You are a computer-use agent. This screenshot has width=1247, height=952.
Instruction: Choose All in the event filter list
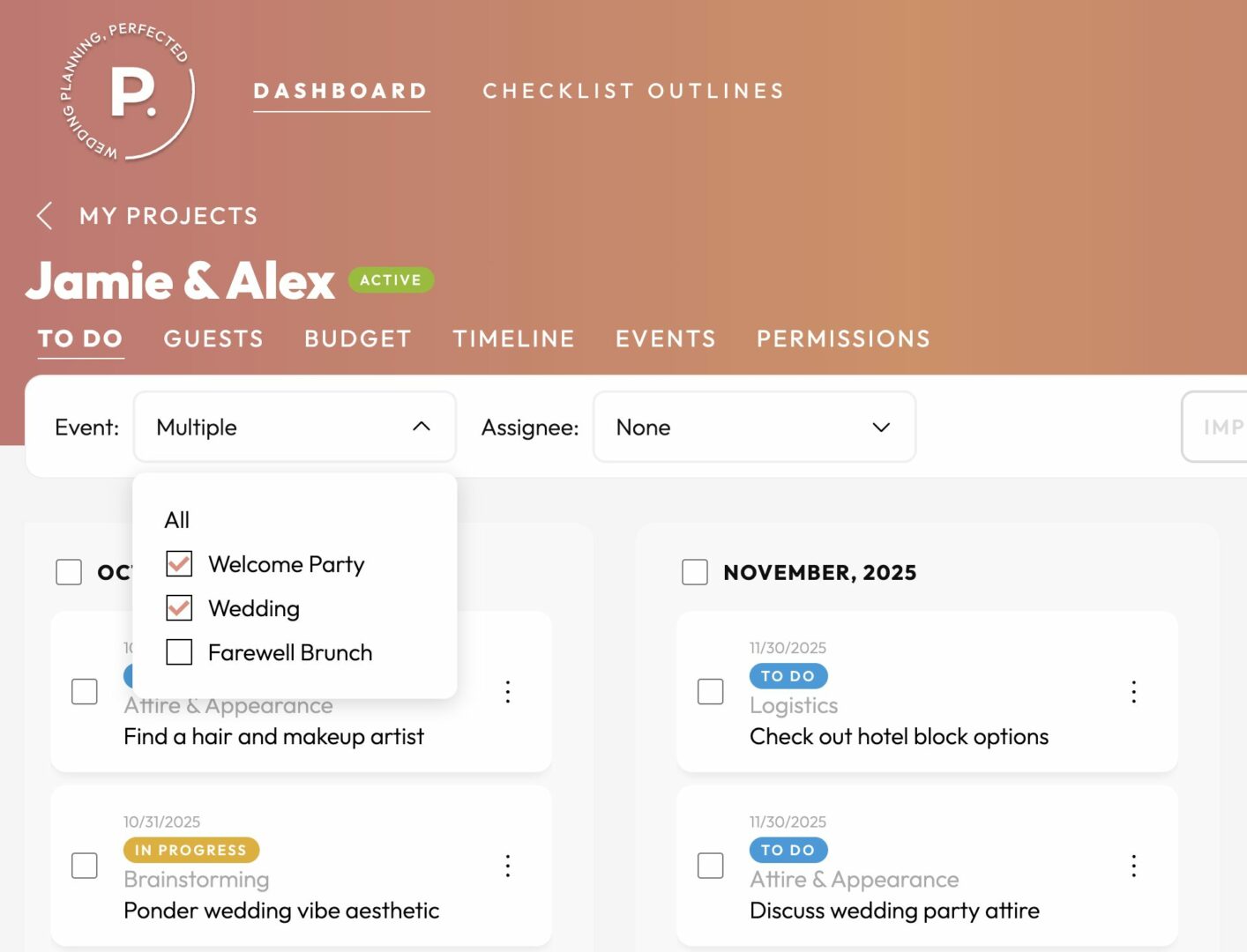click(177, 520)
